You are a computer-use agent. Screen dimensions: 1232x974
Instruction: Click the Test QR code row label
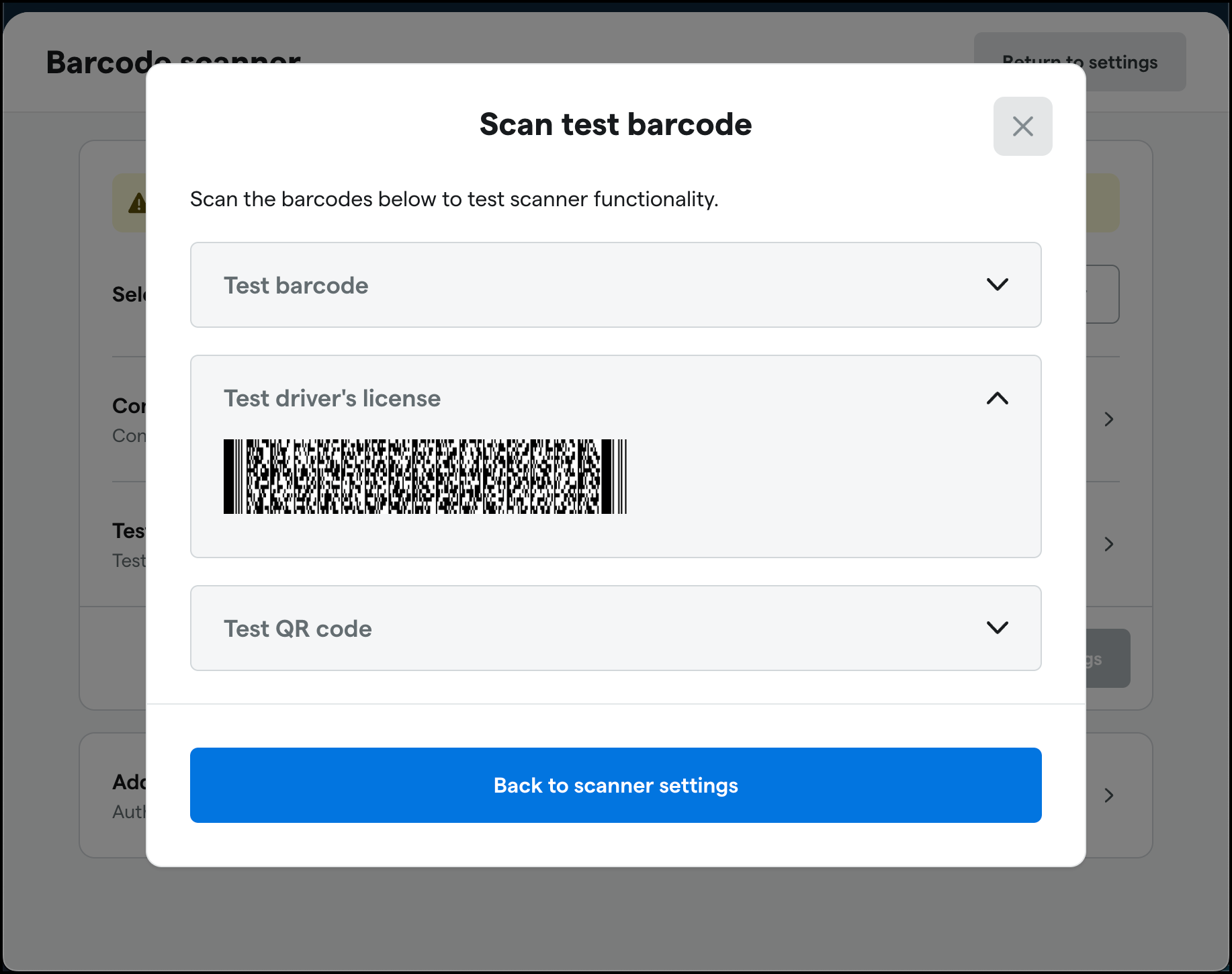pos(298,628)
